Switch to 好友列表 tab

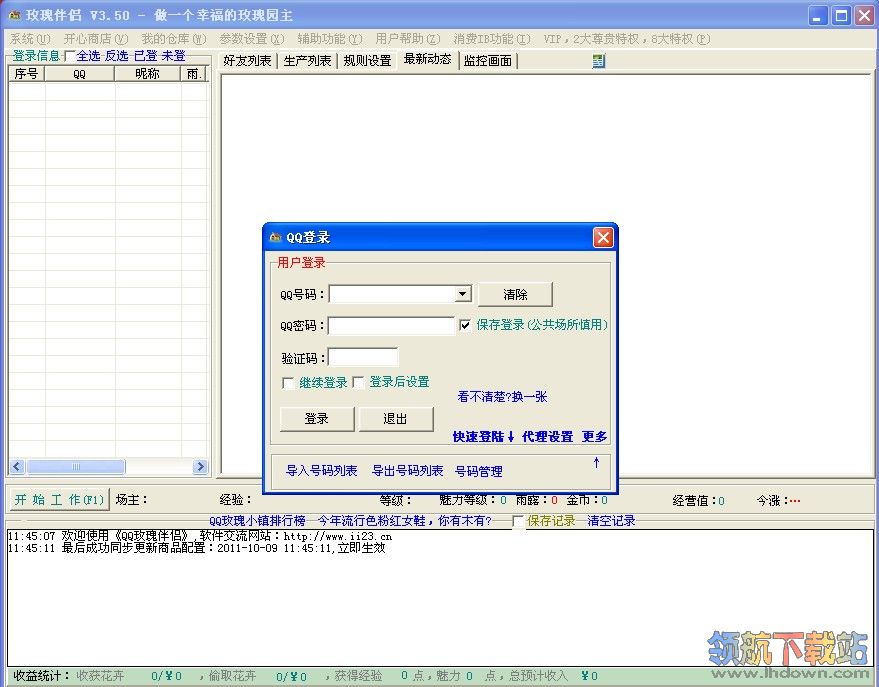(x=247, y=61)
